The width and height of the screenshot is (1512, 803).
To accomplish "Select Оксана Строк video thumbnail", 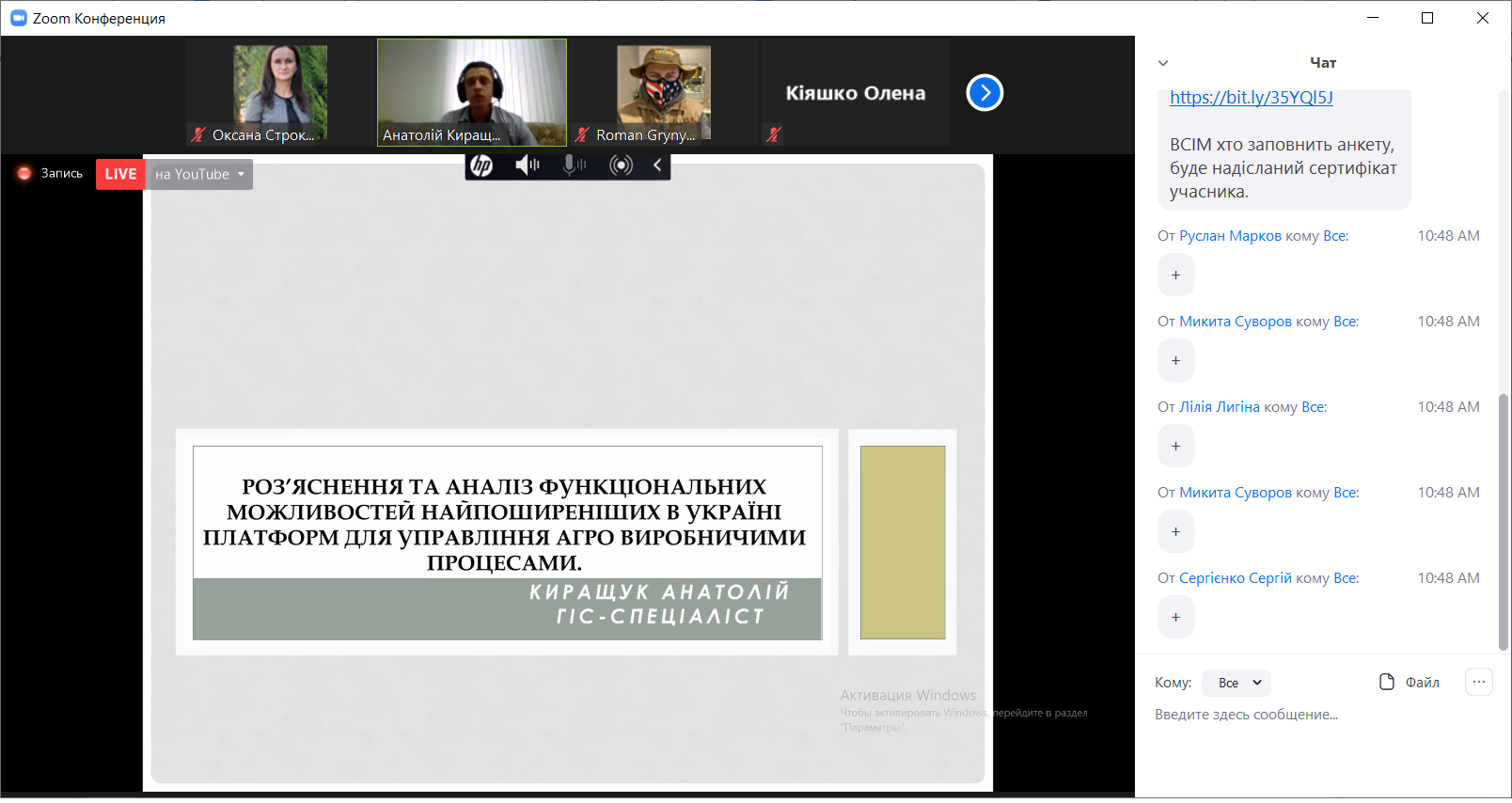I will pos(280,92).
